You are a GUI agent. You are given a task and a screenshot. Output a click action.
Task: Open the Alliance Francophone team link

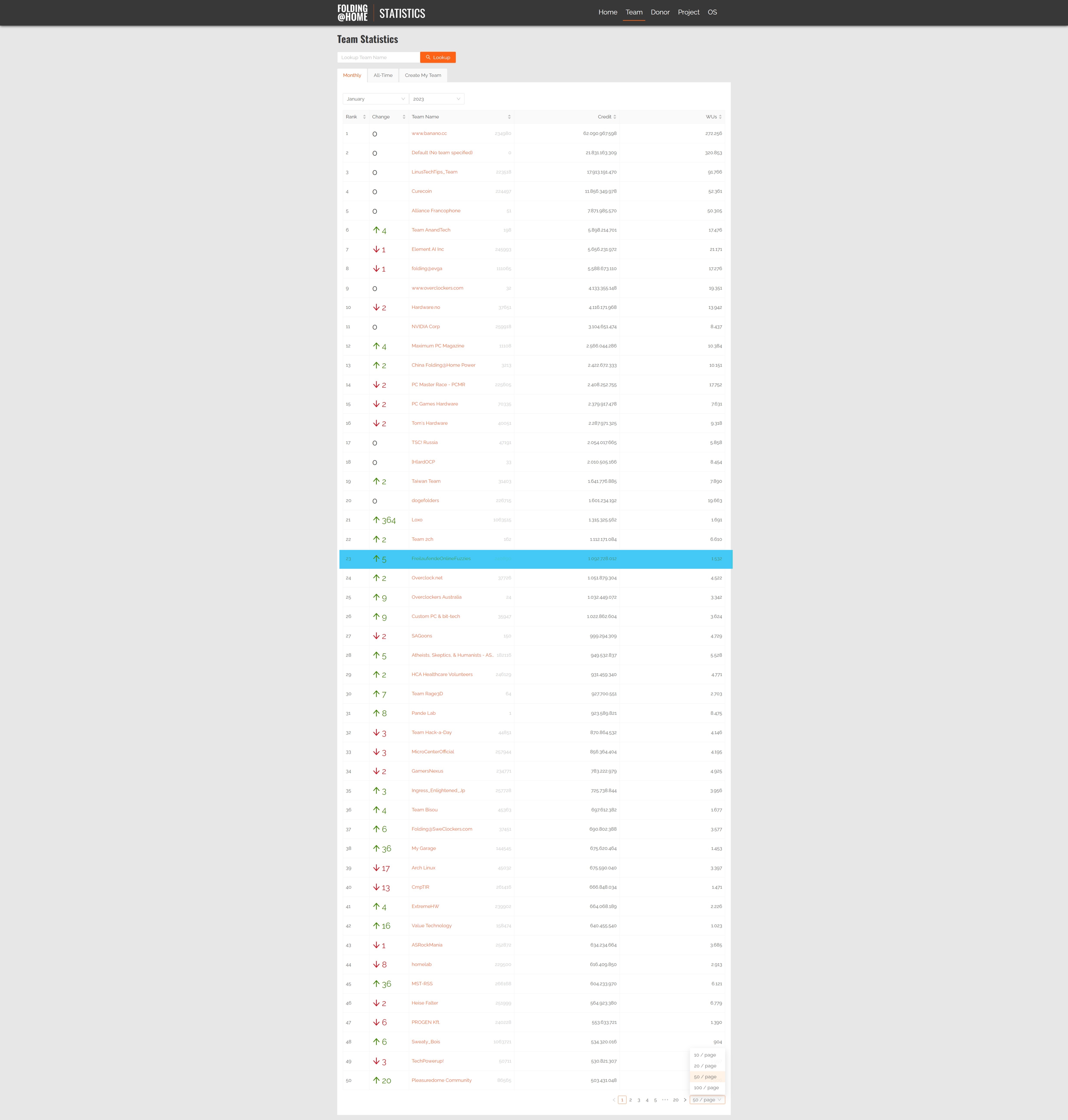point(436,211)
